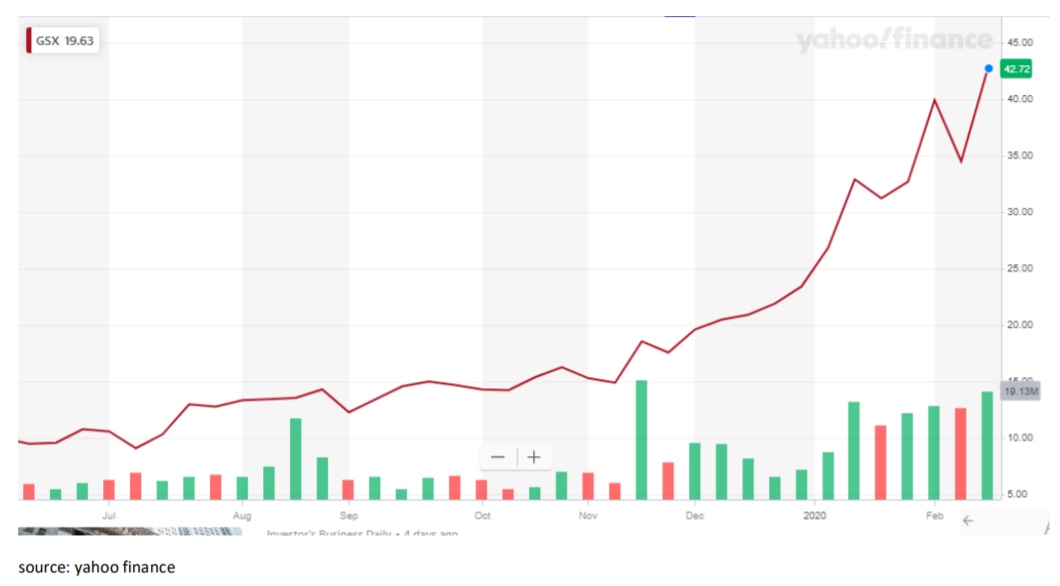This screenshot has width=1060, height=586.
Task: Zoom out with the minus button
Action: 498,457
